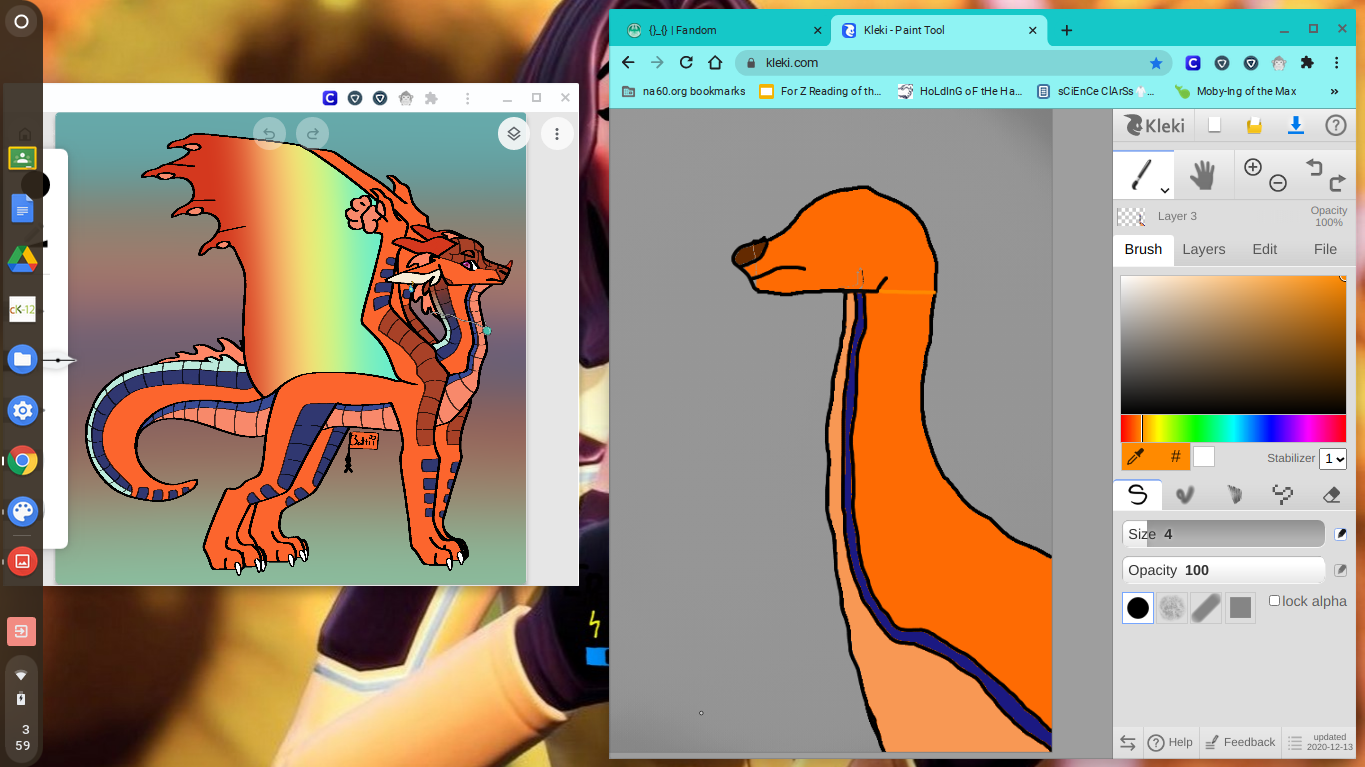Open the Help link at bottom
This screenshot has height=767, width=1365.
pyautogui.click(x=1171, y=742)
